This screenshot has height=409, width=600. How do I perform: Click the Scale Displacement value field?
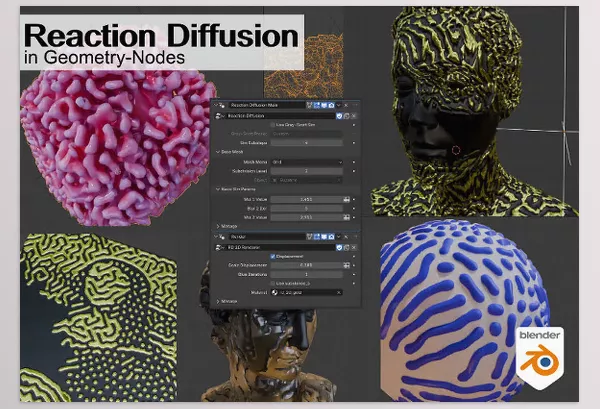[x=307, y=265]
